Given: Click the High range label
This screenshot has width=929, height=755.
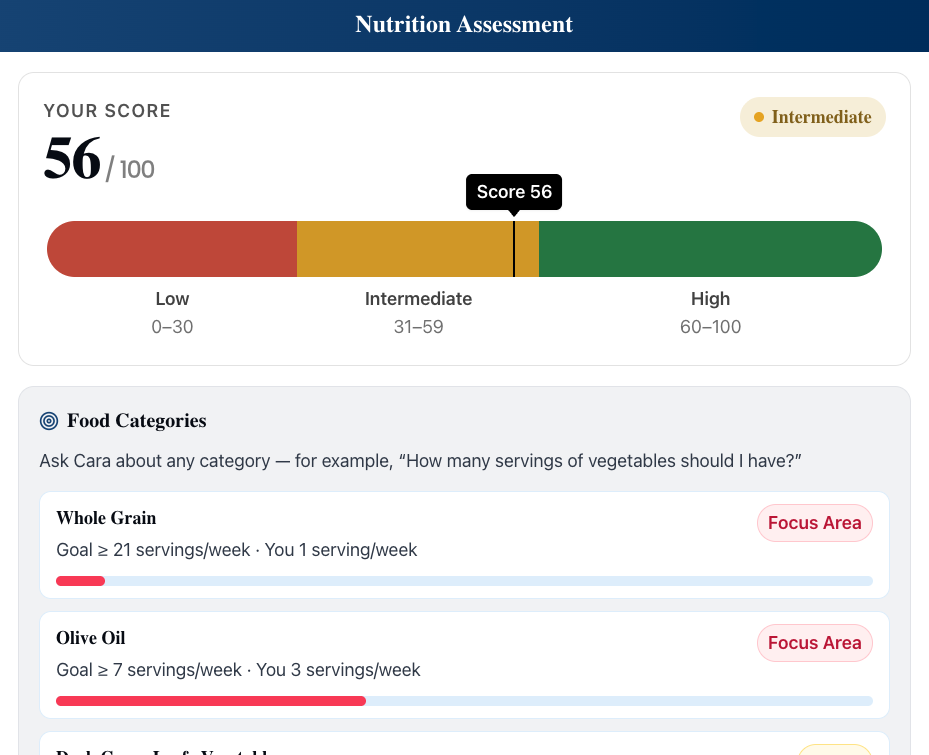Looking at the screenshot, I should (x=710, y=299).
